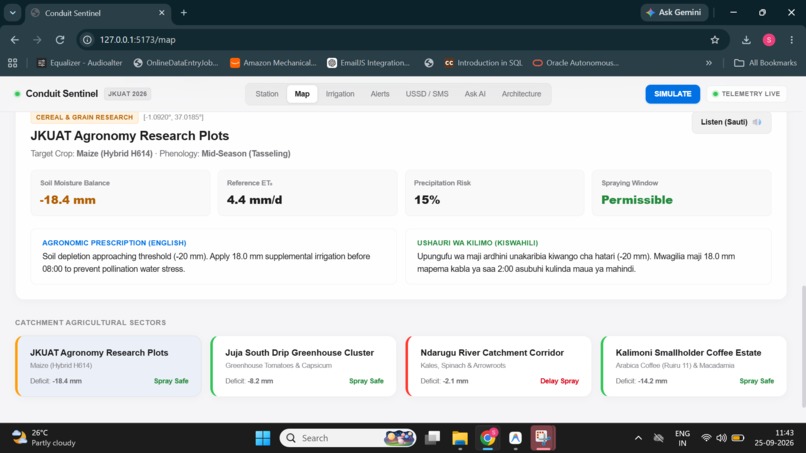Select the Ndarugu River Catchment Corridor card
806x453 pixels.
(499, 366)
